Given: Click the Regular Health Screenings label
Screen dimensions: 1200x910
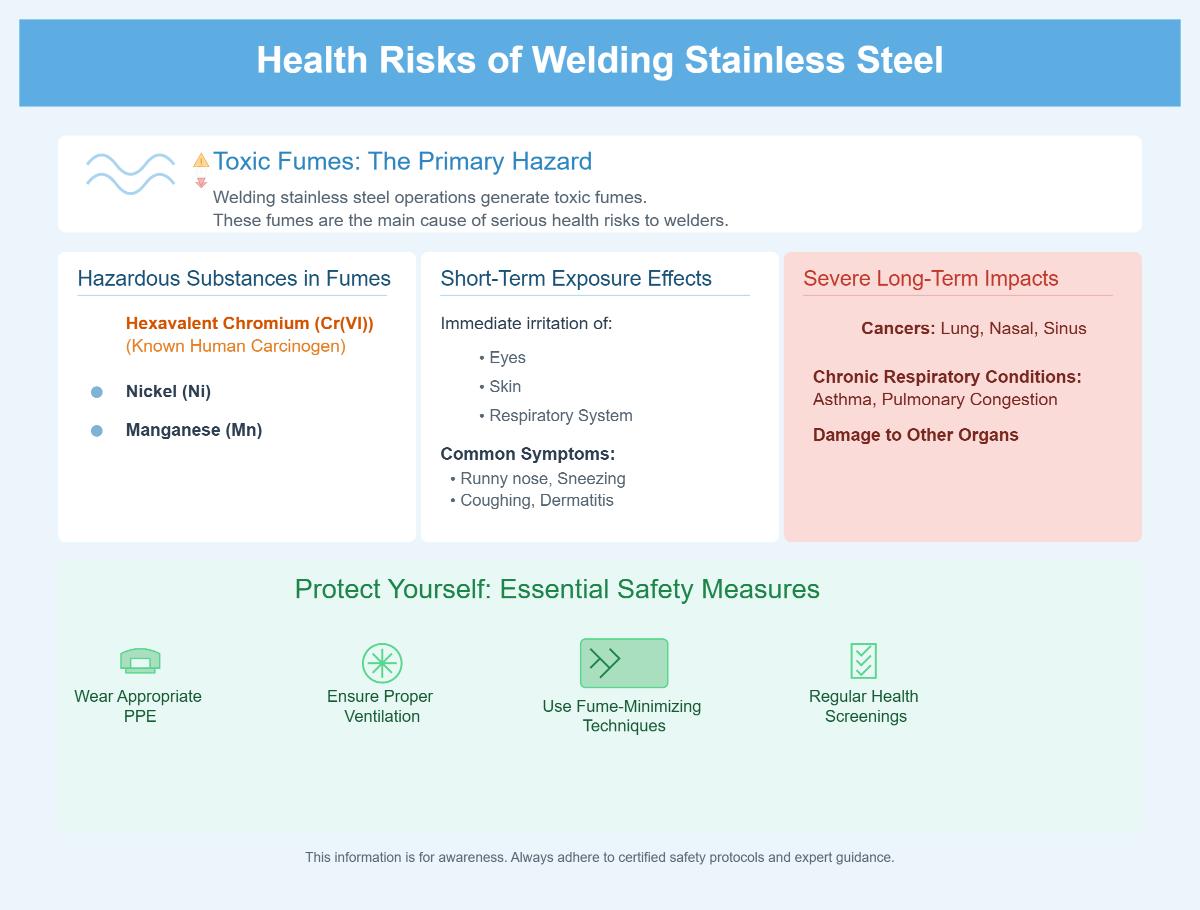Looking at the screenshot, I should 864,706.
